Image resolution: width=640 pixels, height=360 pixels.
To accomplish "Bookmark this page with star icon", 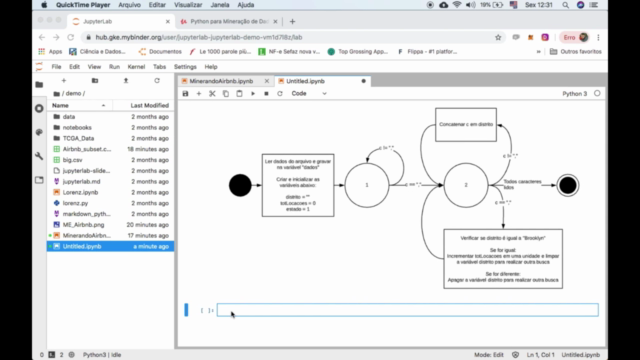I will (498, 37).
